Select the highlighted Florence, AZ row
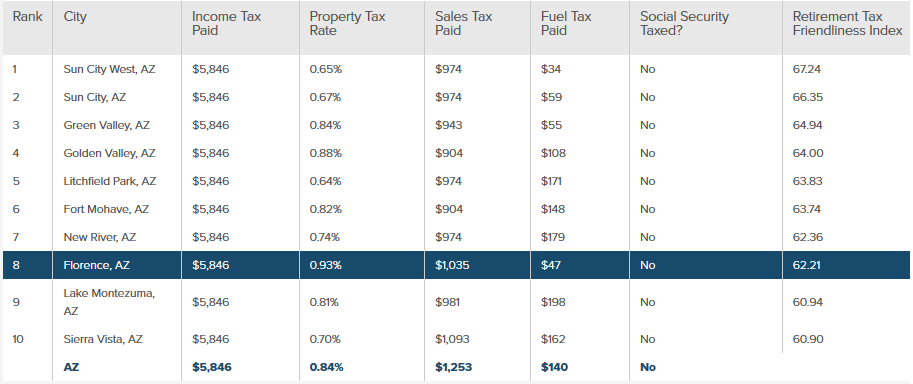 (456, 265)
